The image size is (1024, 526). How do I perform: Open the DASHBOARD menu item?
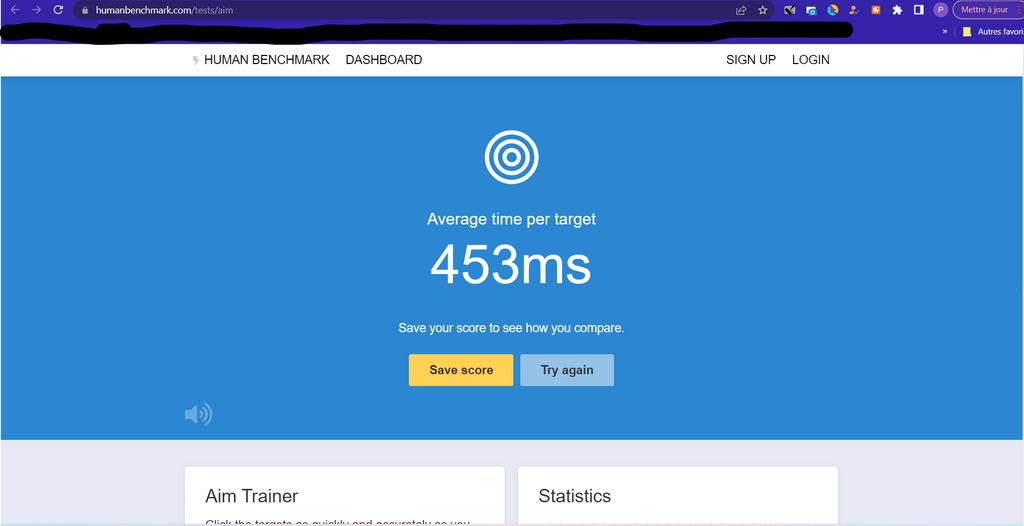click(x=383, y=60)
